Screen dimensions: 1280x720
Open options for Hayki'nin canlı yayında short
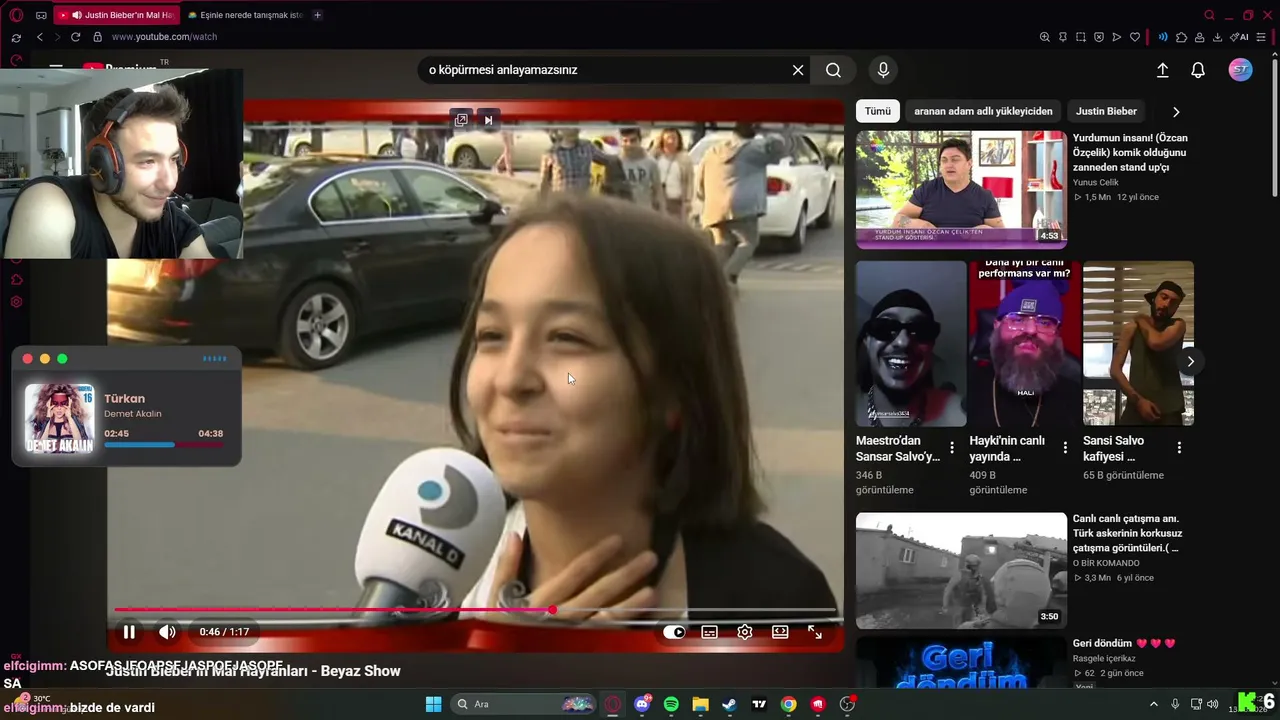(x=1065, y=448)
